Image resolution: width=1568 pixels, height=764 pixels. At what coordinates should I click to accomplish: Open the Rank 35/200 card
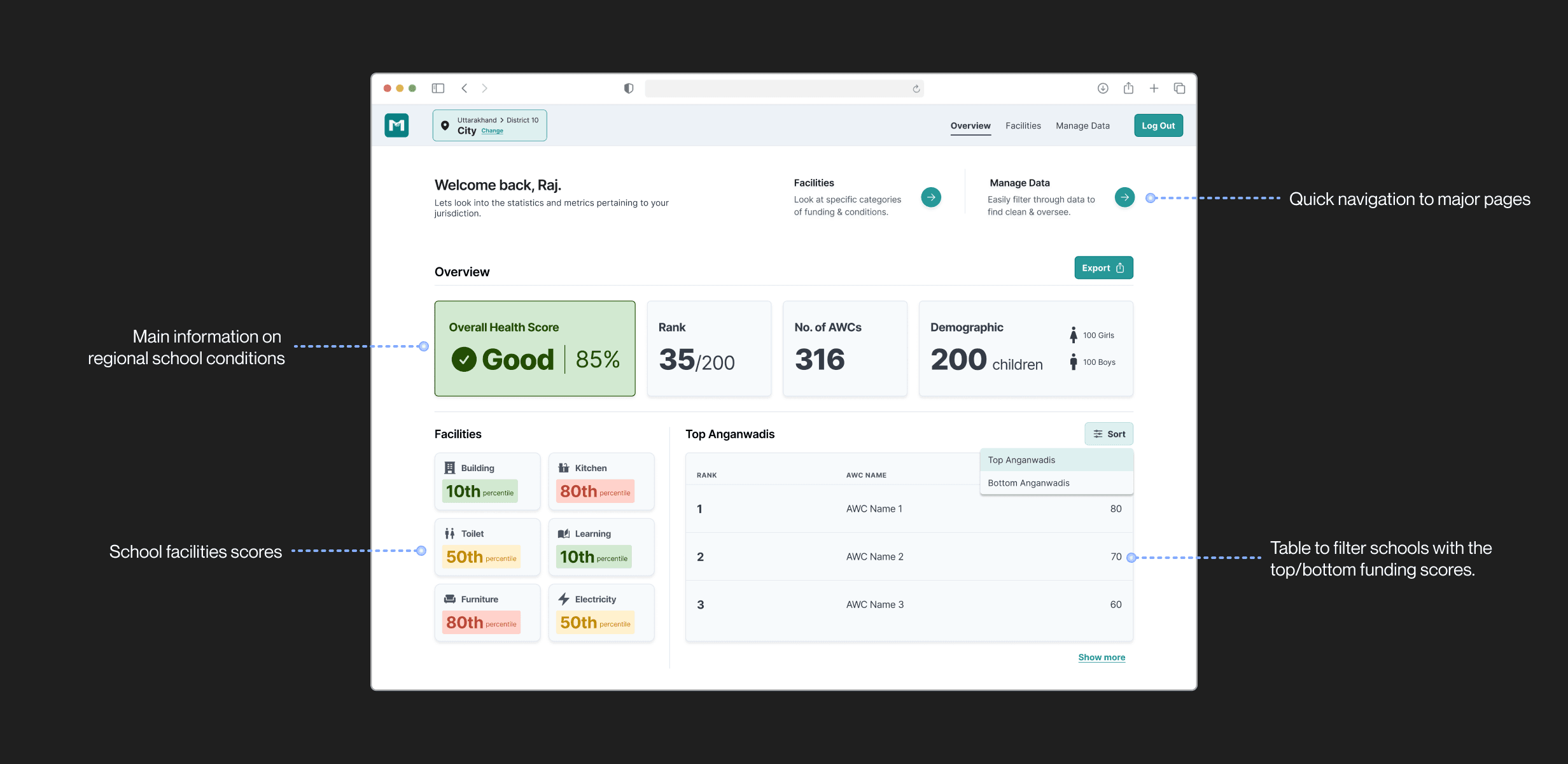[709, 349]
